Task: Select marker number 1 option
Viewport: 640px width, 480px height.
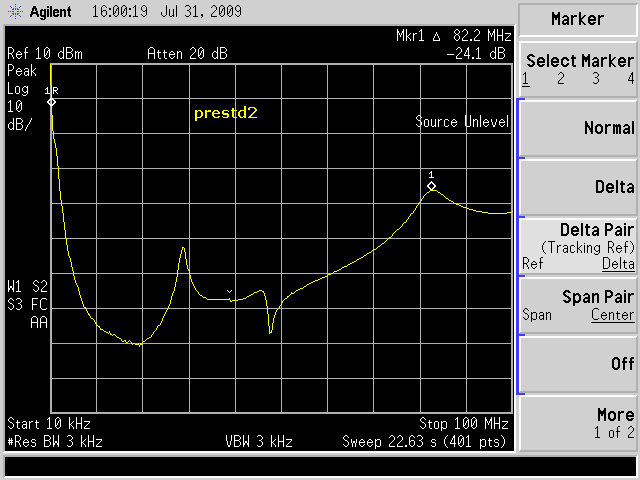Action: click(526, 78)
